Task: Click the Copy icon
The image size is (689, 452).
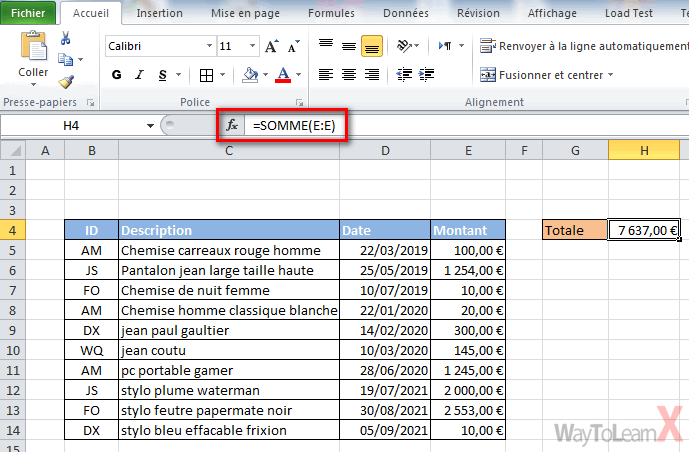Action: pyautogui.click(x=65, y=59)
